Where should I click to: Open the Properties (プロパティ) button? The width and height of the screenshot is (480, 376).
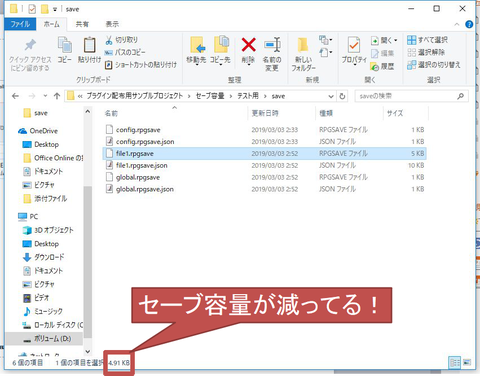pos(354,50)
